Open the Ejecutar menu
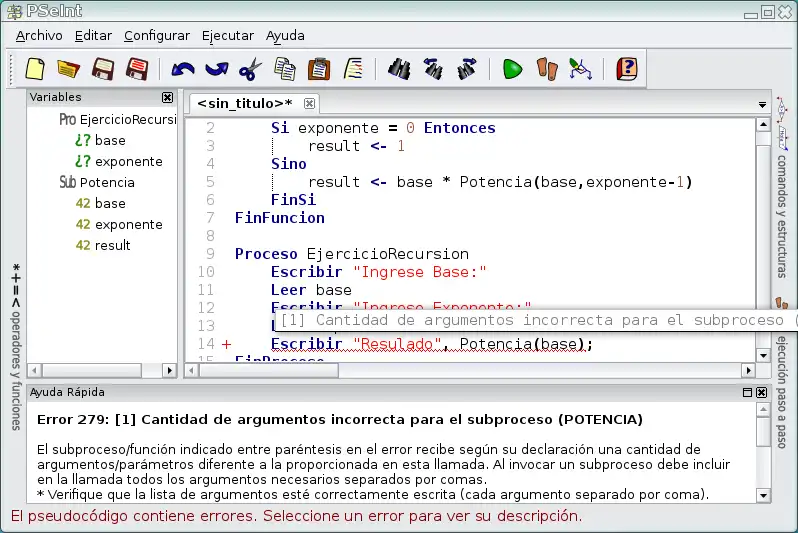798x533 pixels. (228, 35)
